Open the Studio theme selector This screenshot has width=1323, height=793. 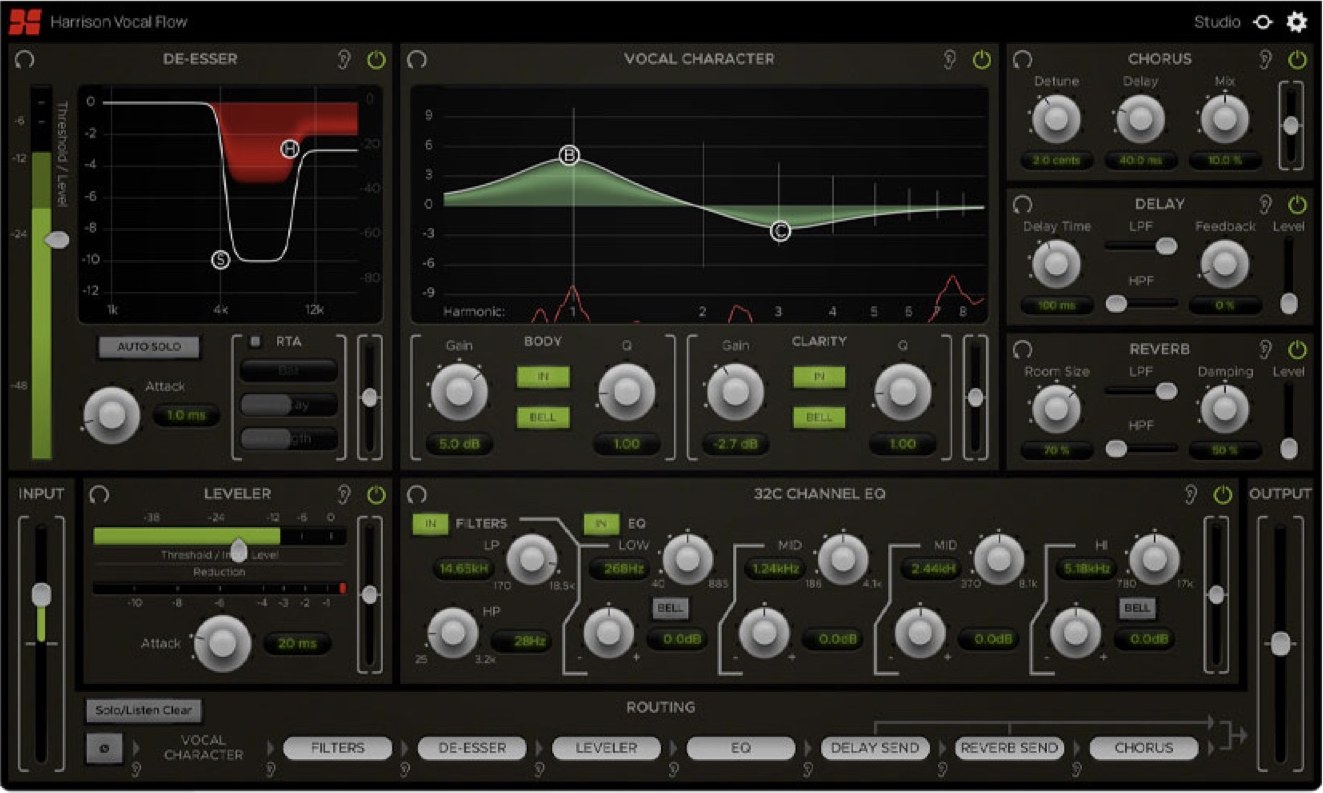tap(1216, 22)
